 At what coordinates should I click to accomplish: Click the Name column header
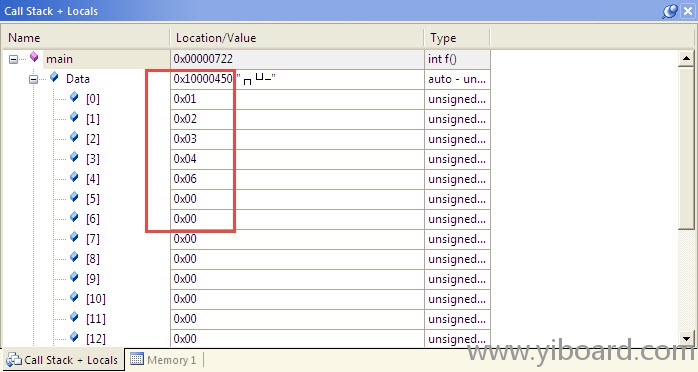86,38
